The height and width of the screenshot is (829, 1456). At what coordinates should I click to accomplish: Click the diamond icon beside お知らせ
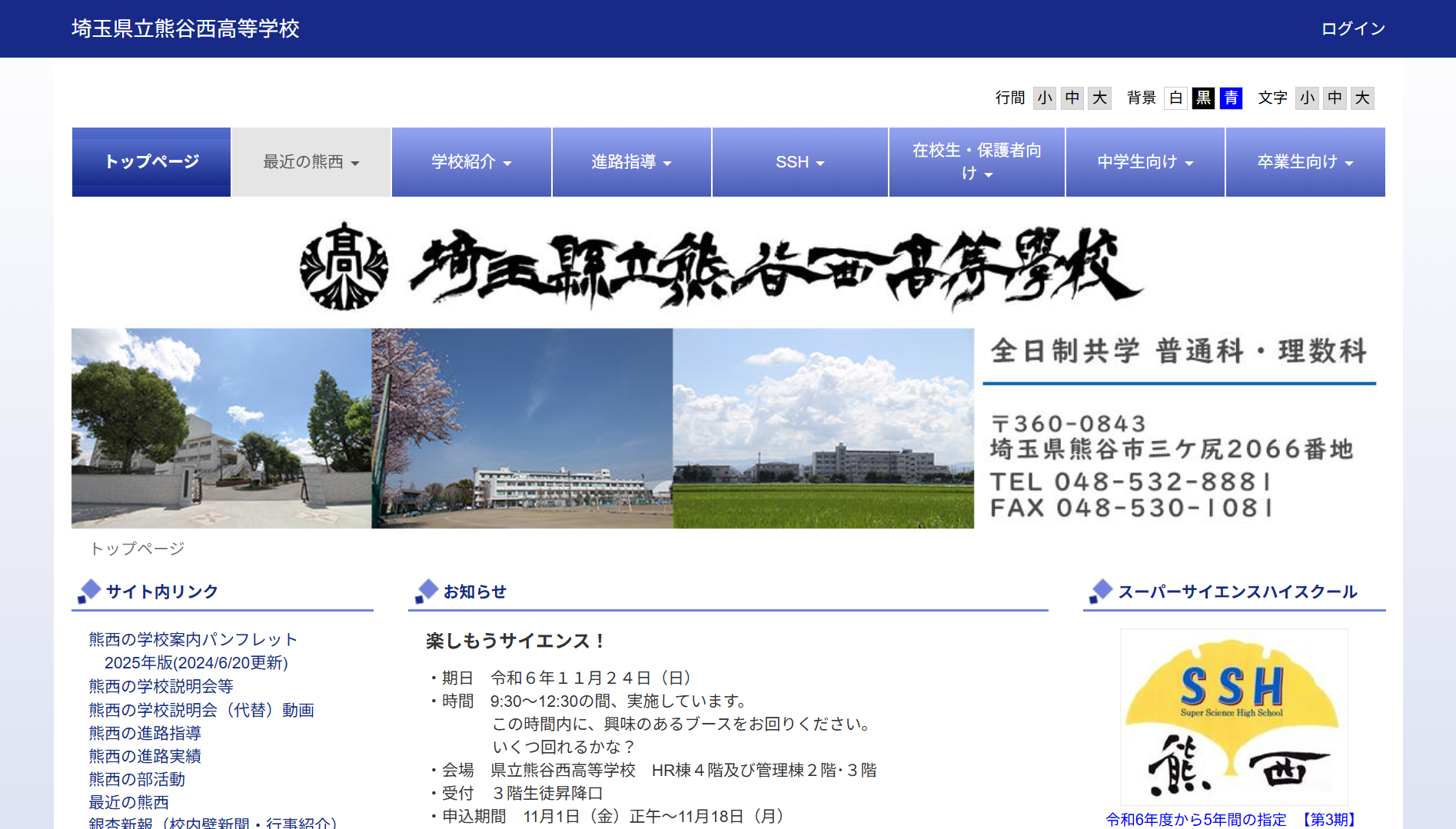pyautogui.click(x=427, y=591)
